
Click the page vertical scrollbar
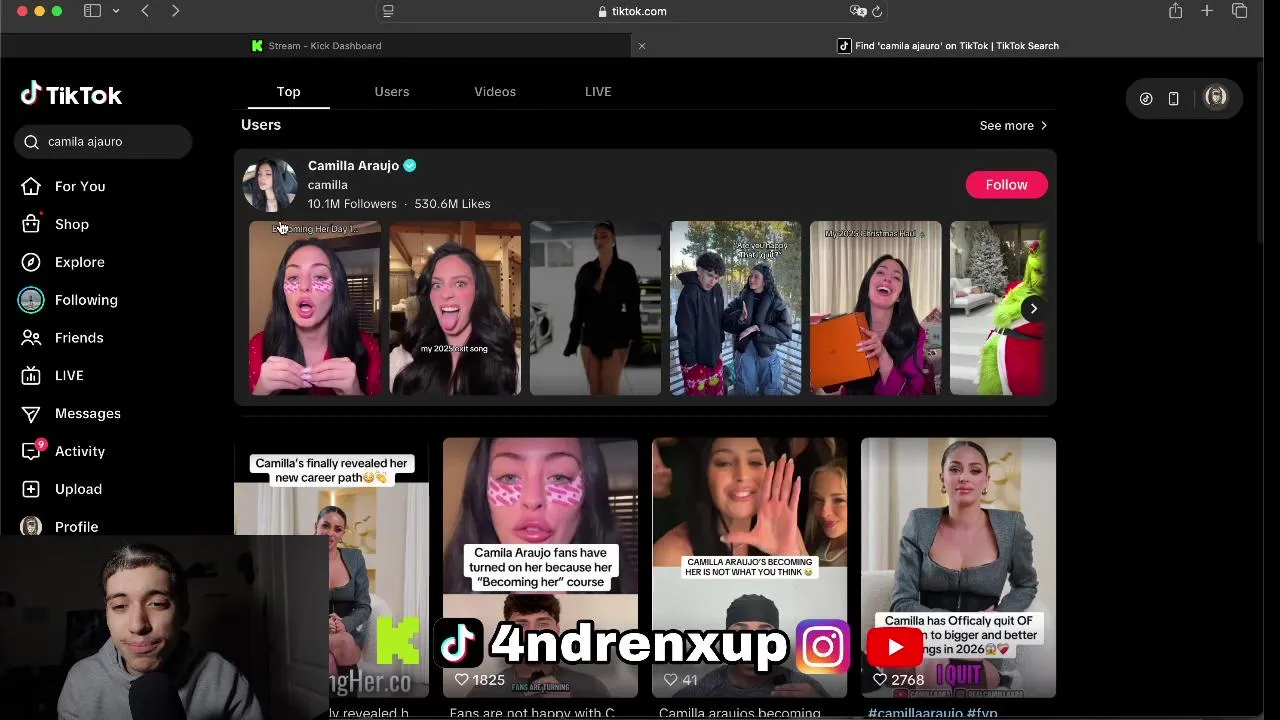point(1258,150)
